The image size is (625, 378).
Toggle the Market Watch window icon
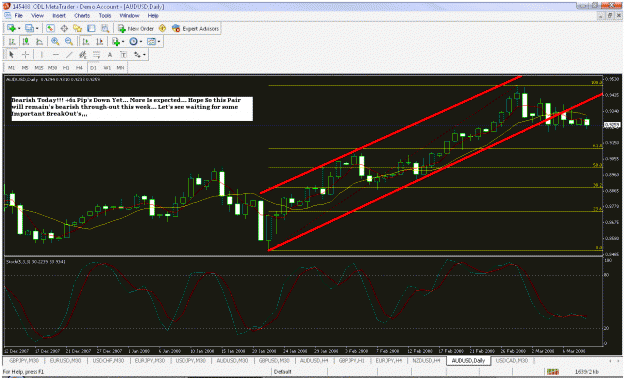(50, 28)
